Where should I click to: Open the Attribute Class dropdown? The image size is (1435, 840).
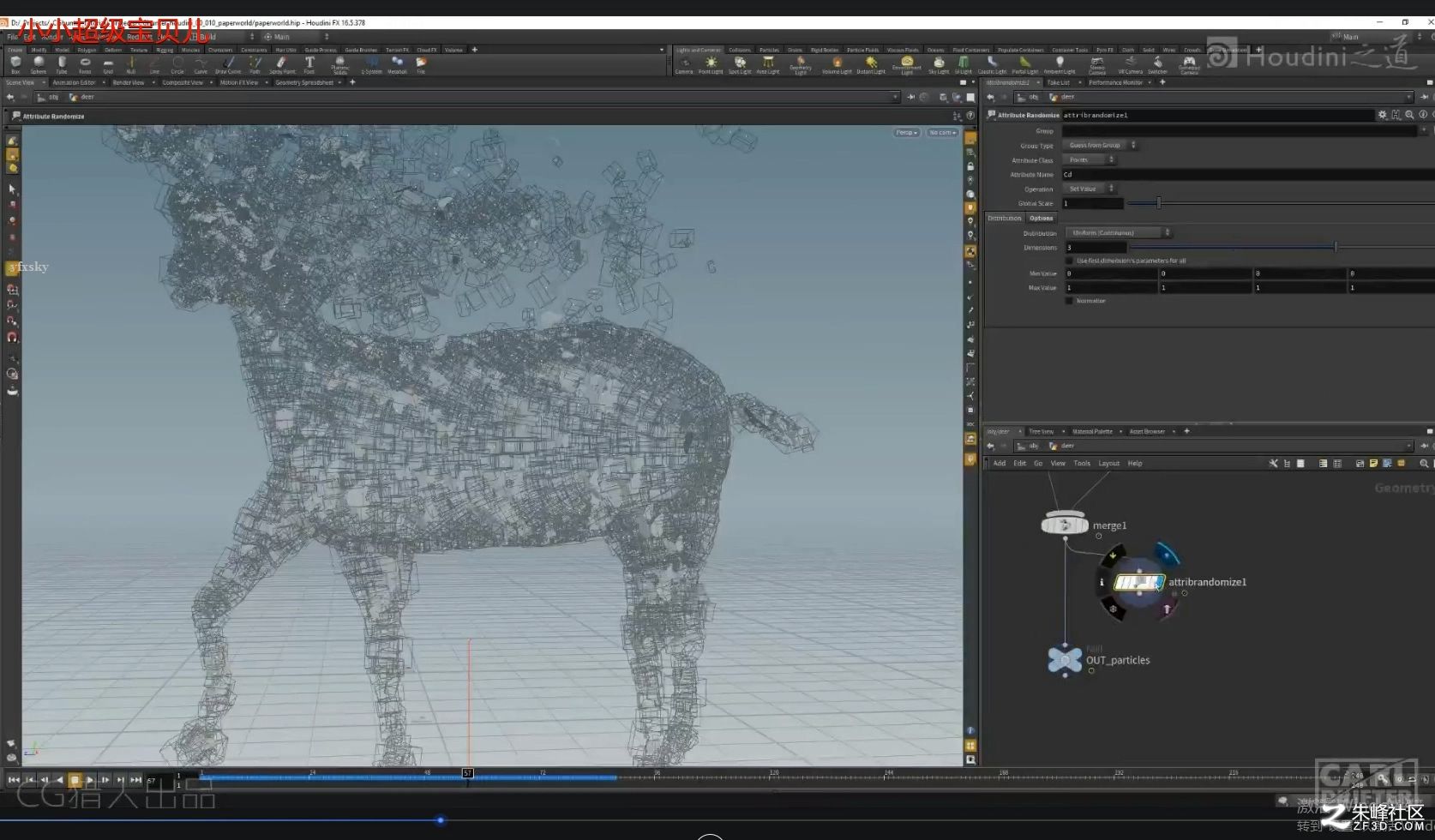tap(1090, 159)
